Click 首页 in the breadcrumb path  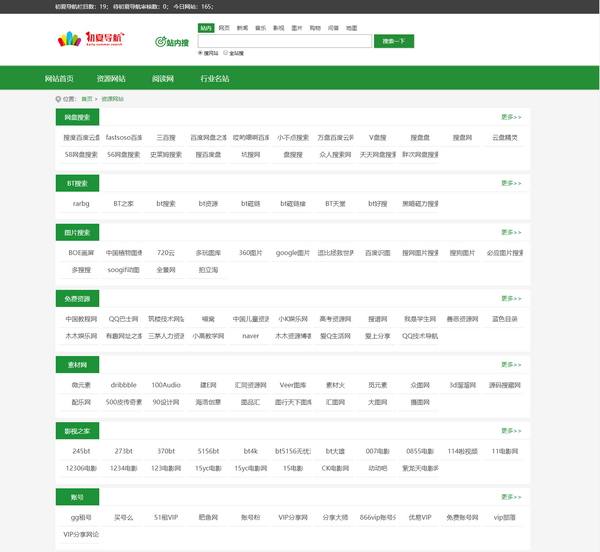click(87, 99)
